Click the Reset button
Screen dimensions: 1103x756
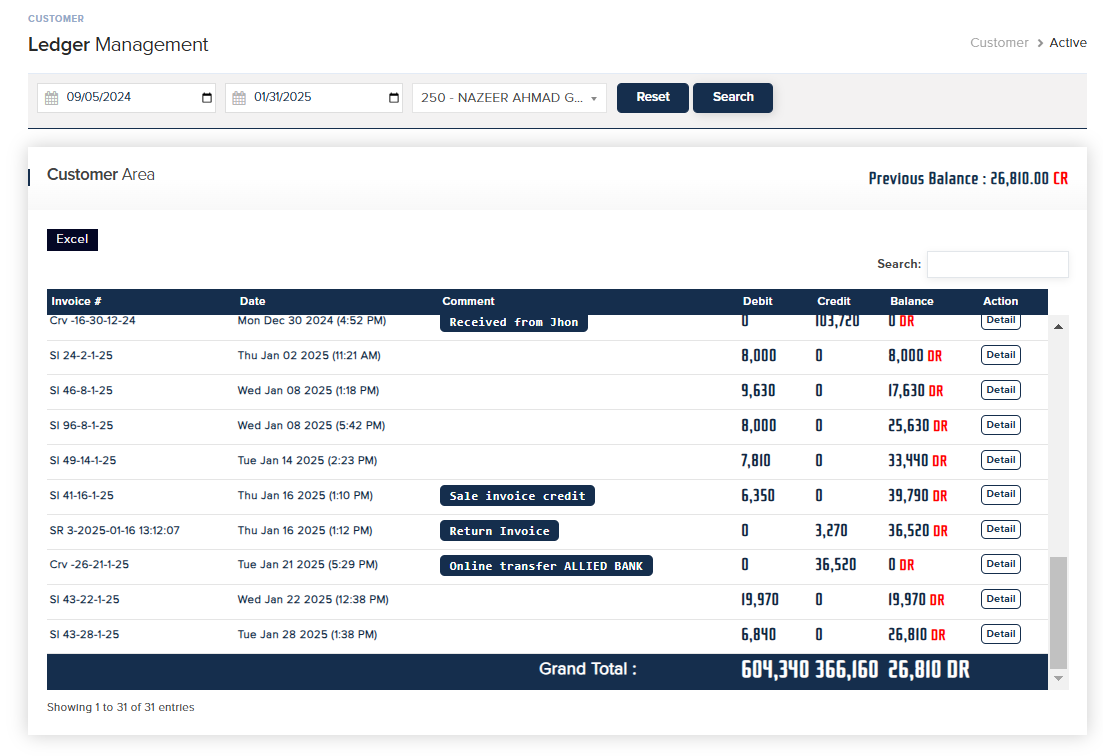[x=653, y=98]
